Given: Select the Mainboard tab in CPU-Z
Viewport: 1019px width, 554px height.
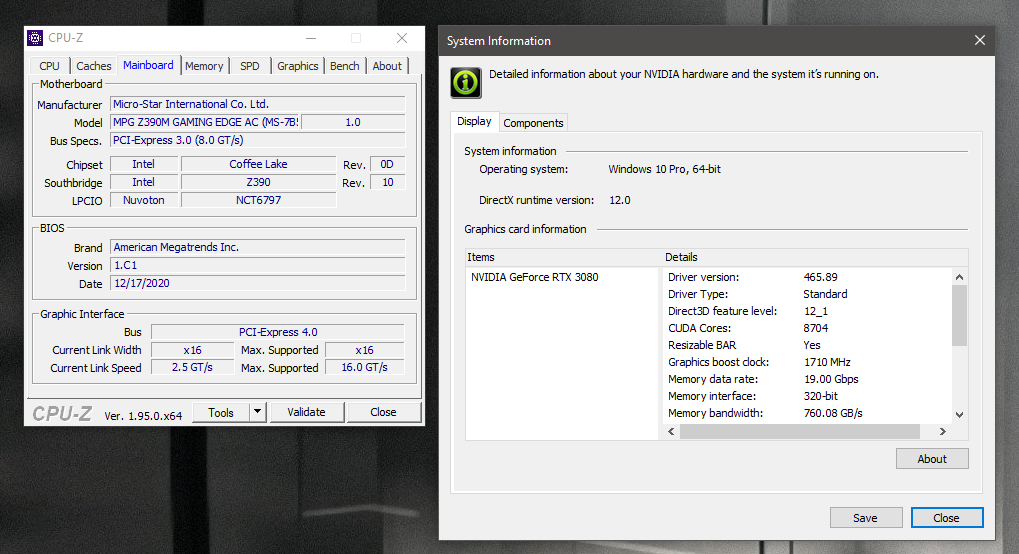Looking at the screenshot, I should [148, 65].
